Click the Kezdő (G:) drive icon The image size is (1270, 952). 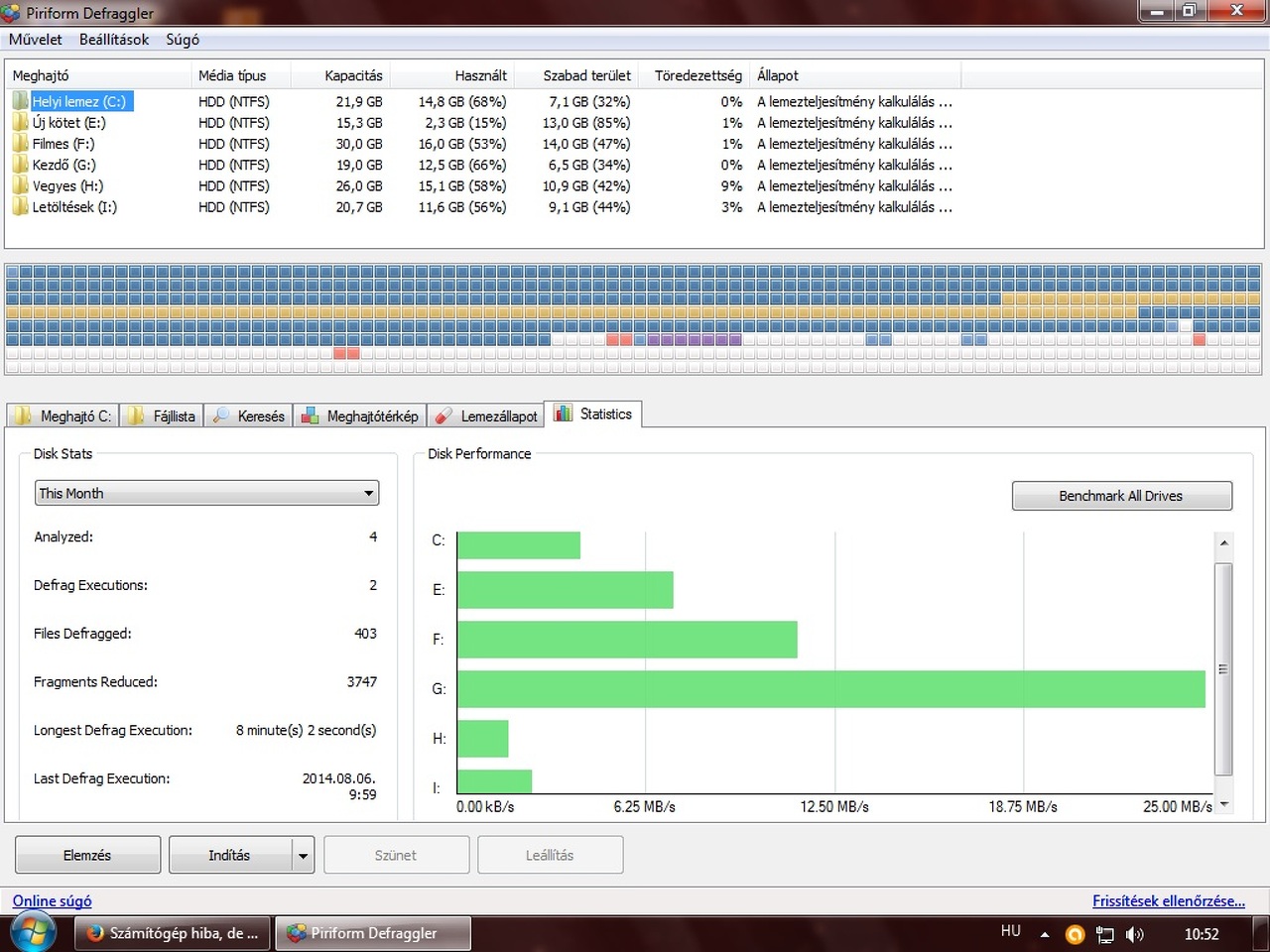click(x=20, y=165)
